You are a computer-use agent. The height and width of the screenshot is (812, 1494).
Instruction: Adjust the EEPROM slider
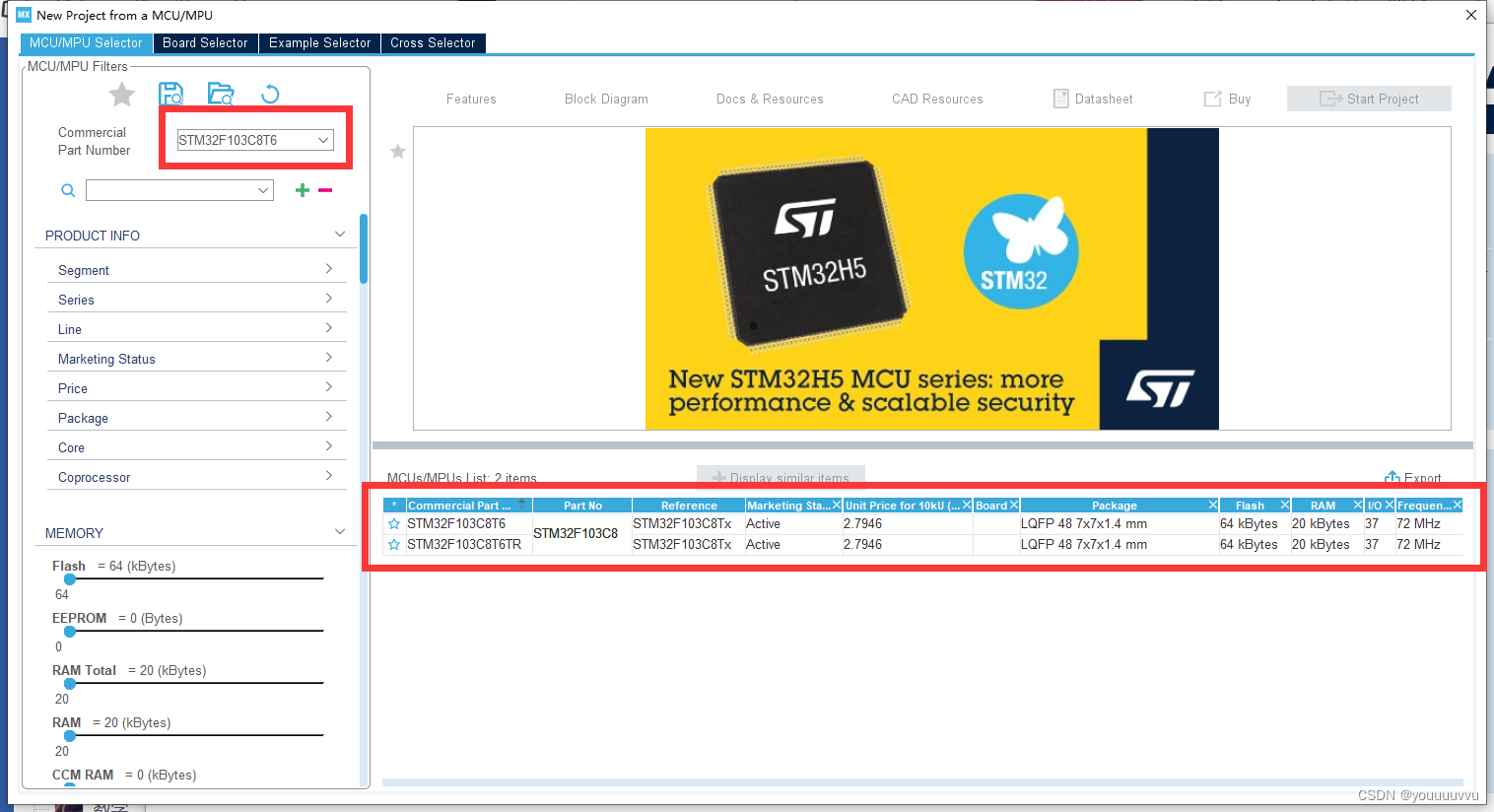(x=70, y=632)
